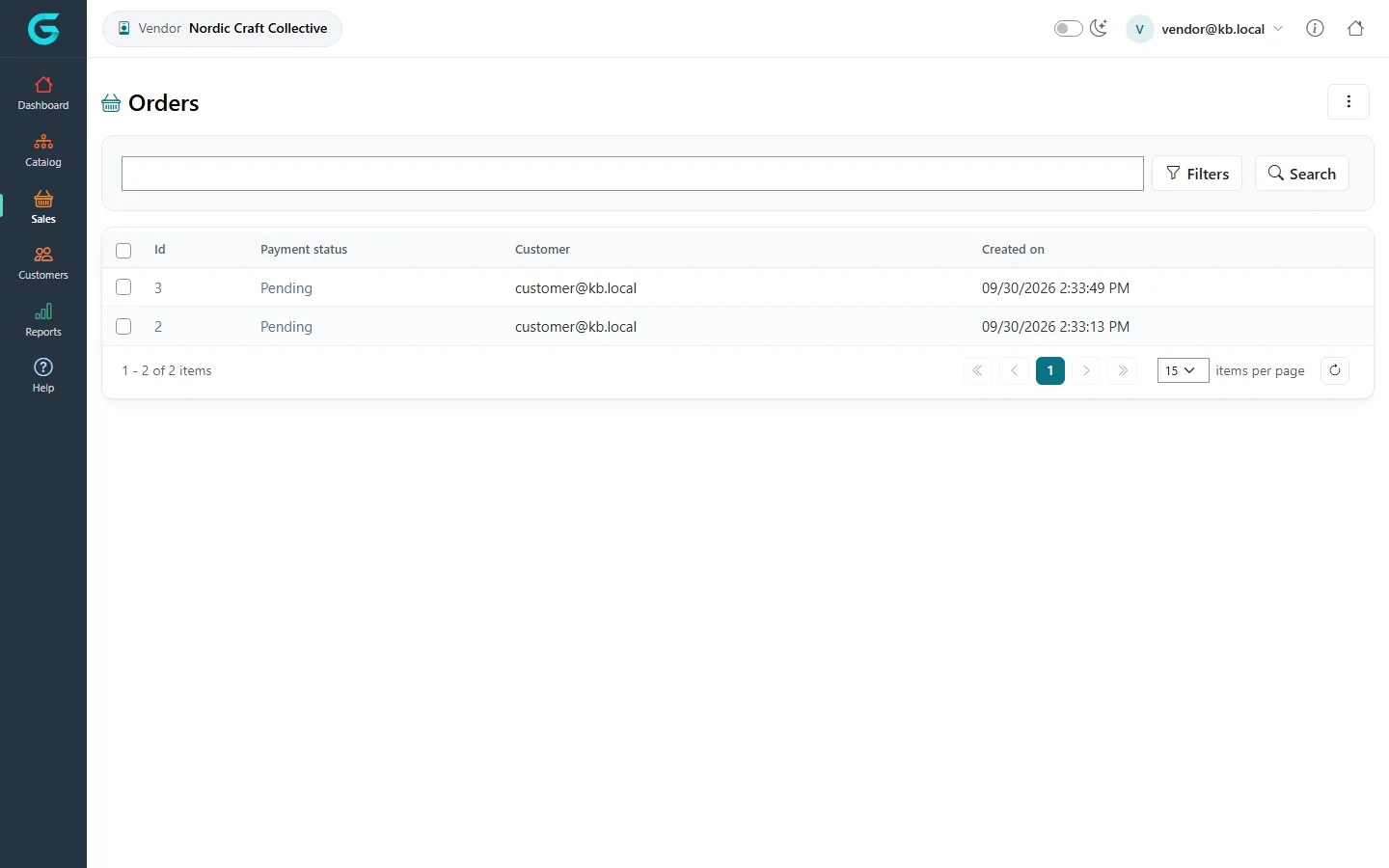Open the items per page dropdown
Viewport: 1389px width, 868px height.
[x=1183, y=370]
